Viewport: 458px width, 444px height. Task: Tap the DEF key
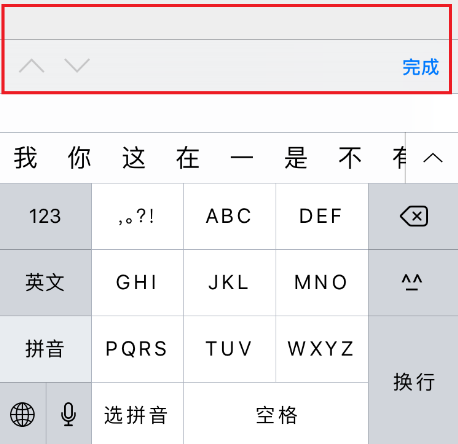click(x=322, y=216)
